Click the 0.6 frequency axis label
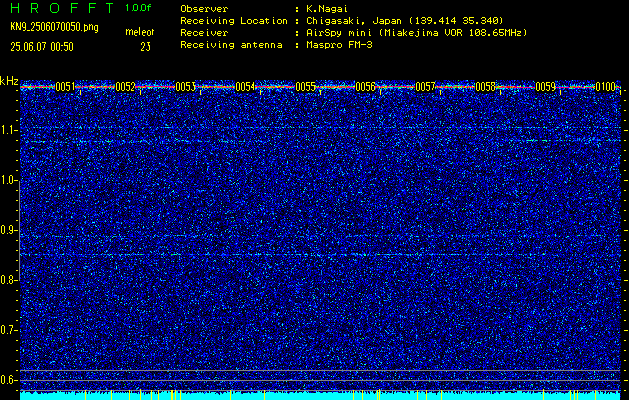This screenshot has width=629, height=400. point(8,380)
